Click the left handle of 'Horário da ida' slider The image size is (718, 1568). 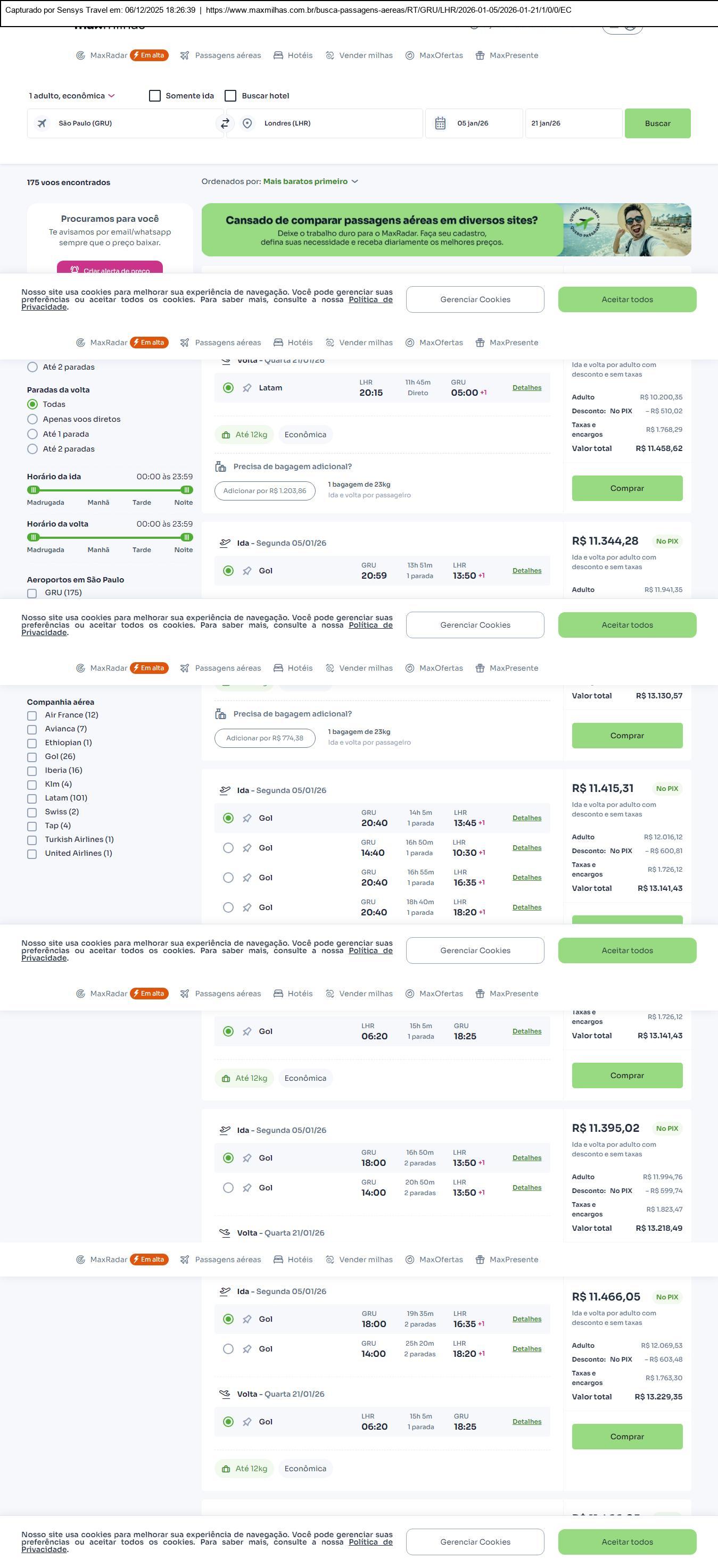tap(34, 490)
